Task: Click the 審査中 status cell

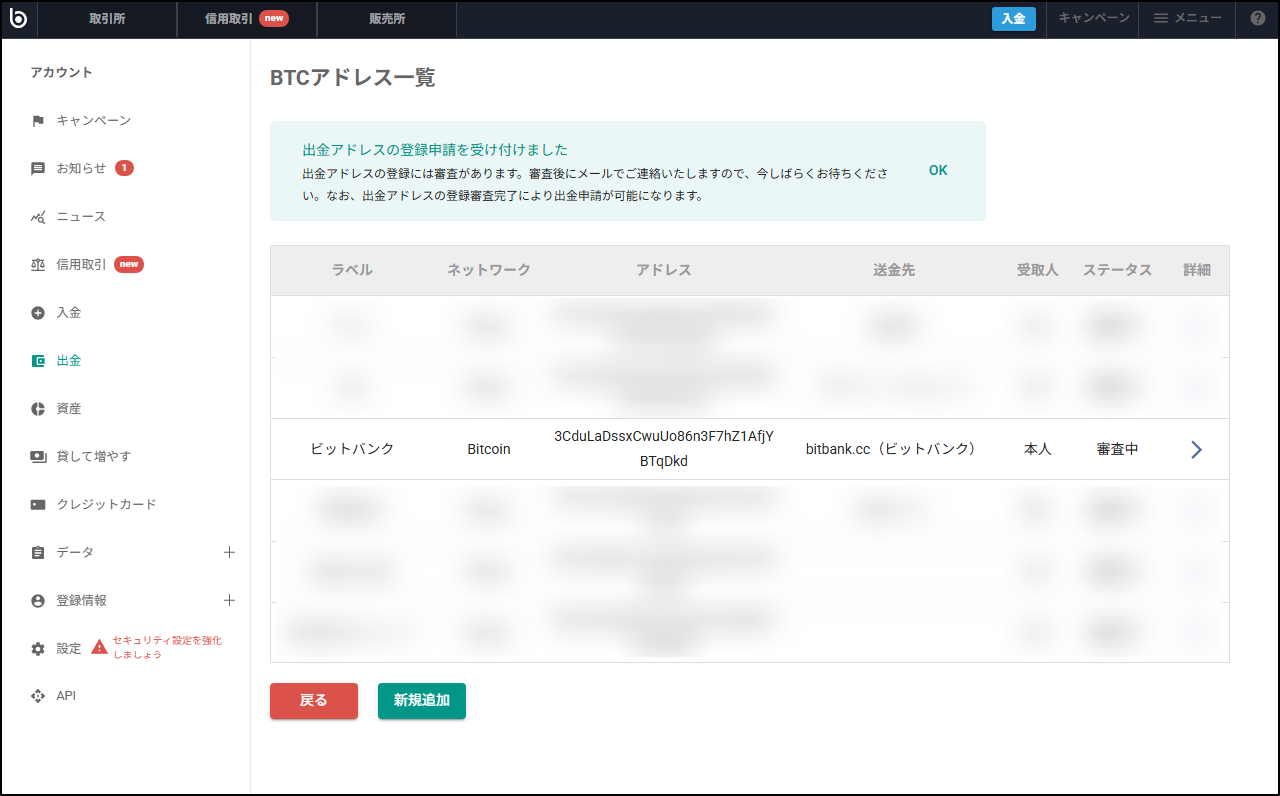Action: (1118, 449)
